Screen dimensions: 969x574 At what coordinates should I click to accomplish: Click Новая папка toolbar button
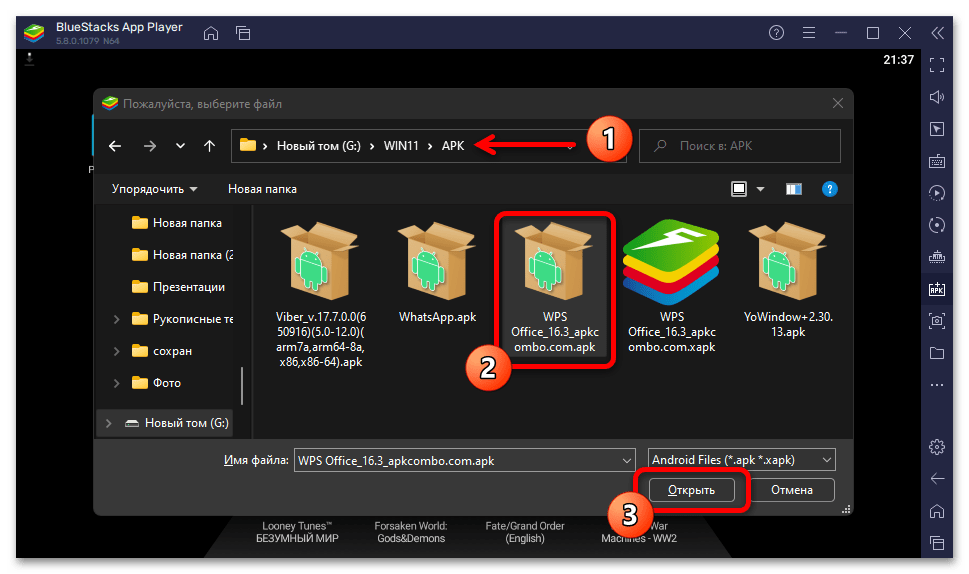[262, 189]
